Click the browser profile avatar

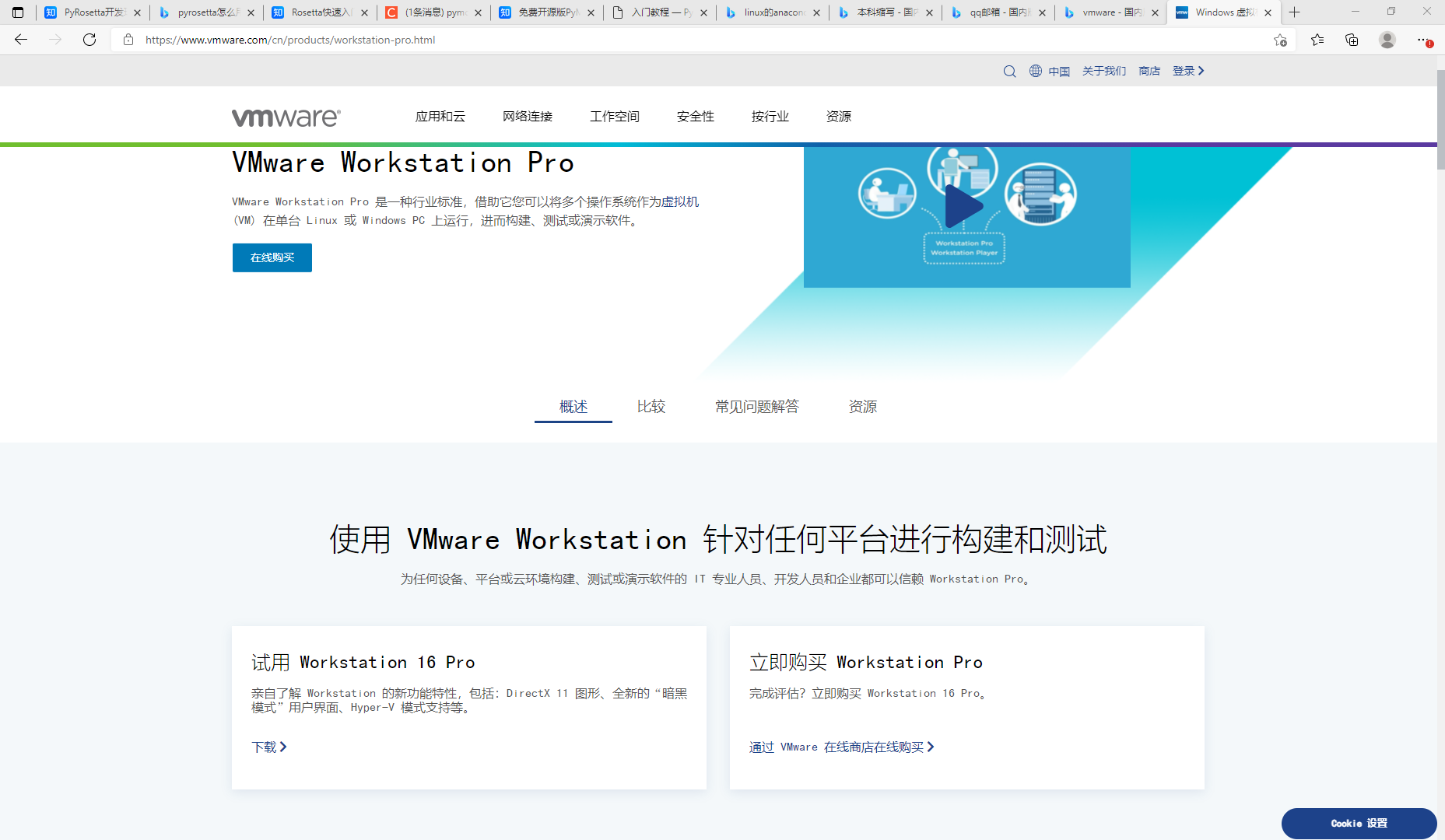1387,40
